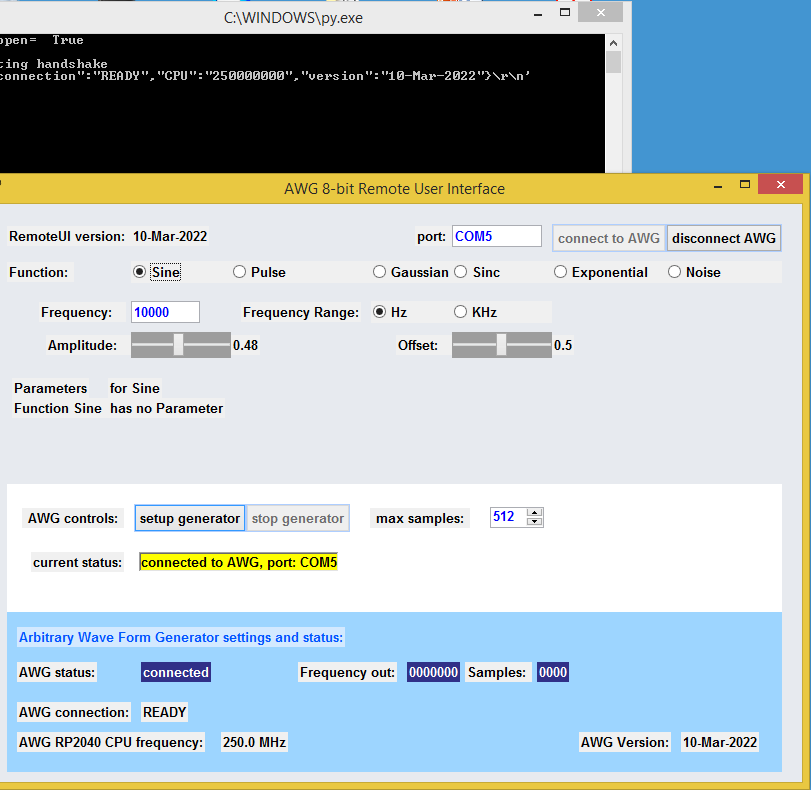Click the max samples value field
This screenshot has width=811, height=790.
point(507,517)
